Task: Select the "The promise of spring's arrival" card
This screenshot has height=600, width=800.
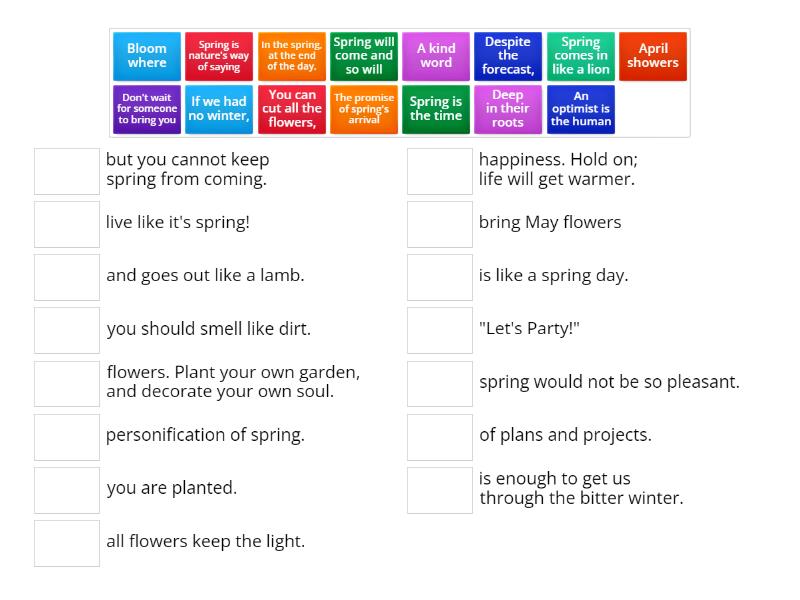Action: [x=363, y=110]
